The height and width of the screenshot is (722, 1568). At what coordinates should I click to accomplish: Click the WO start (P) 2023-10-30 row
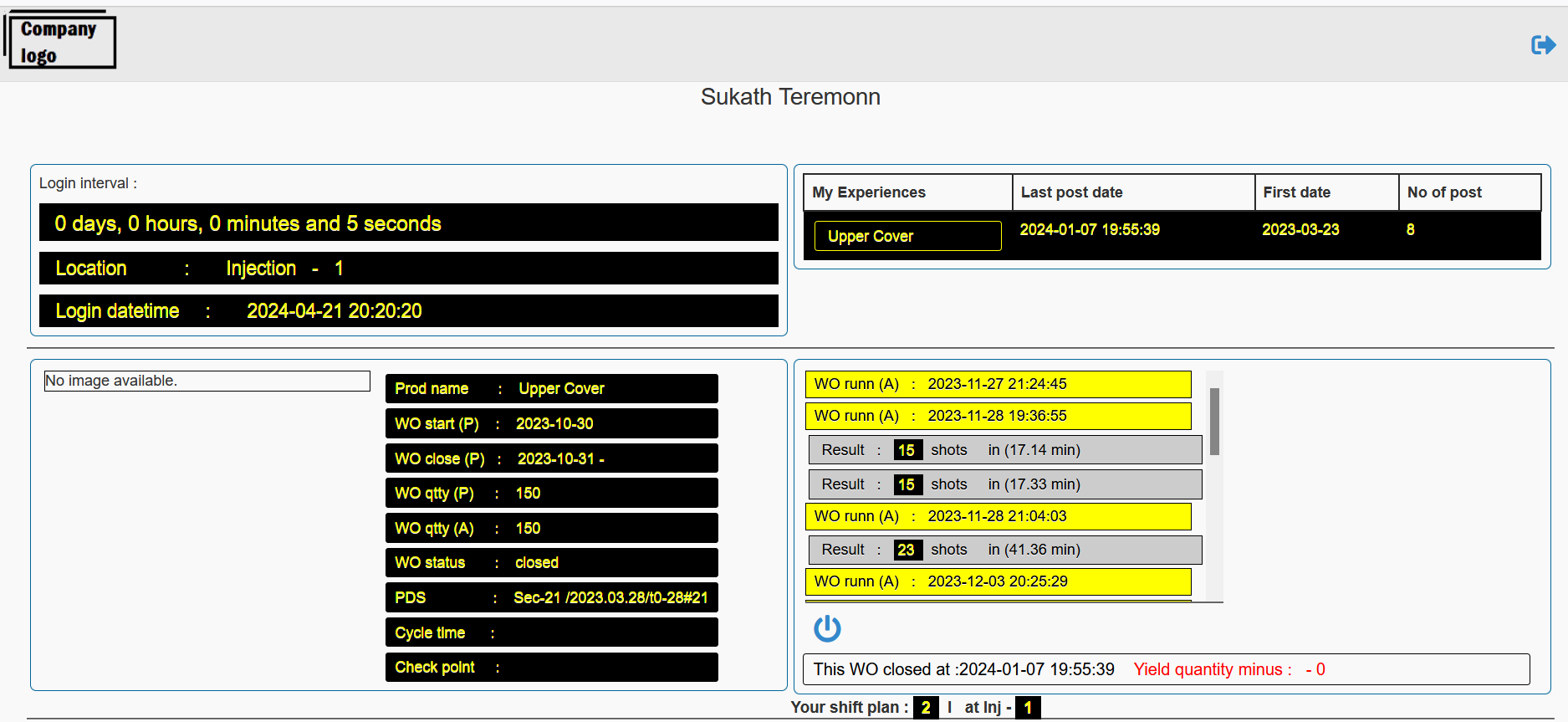point(552,423)
